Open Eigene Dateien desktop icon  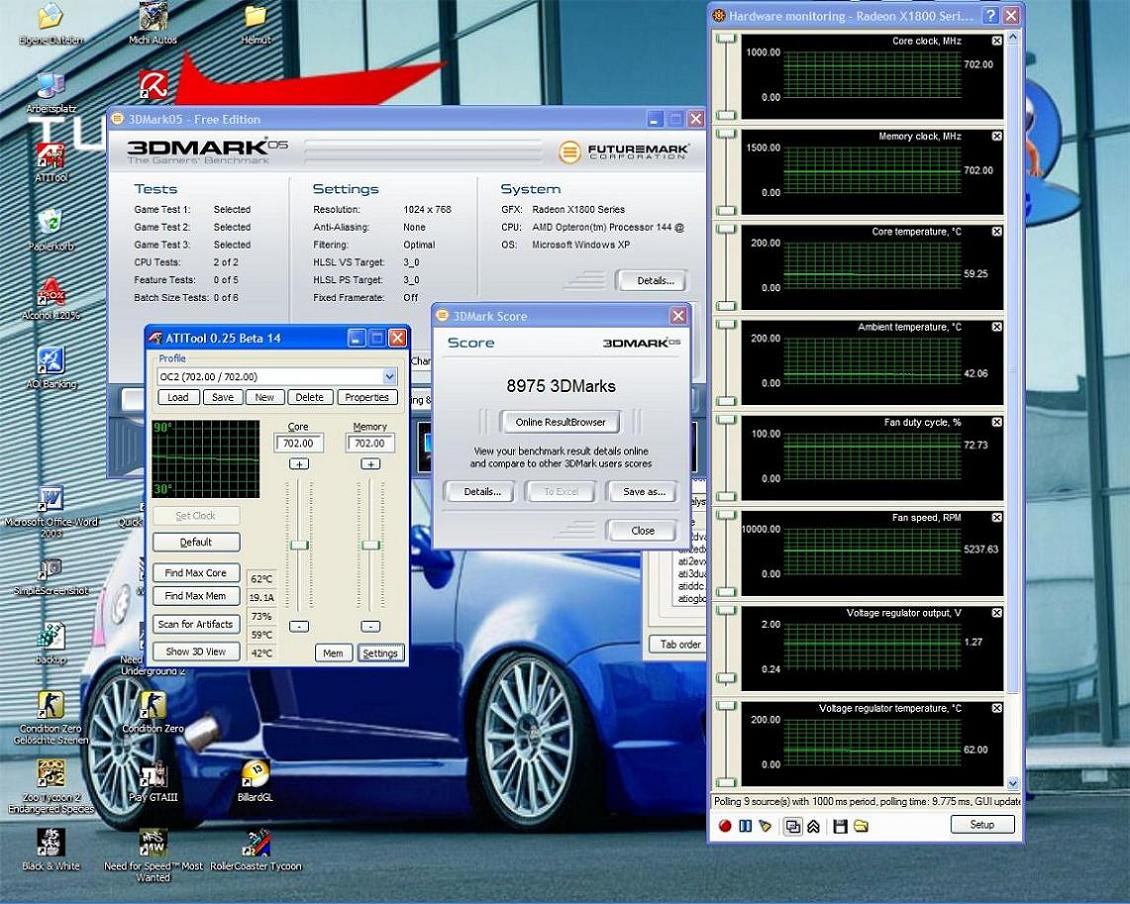[50, 25]
